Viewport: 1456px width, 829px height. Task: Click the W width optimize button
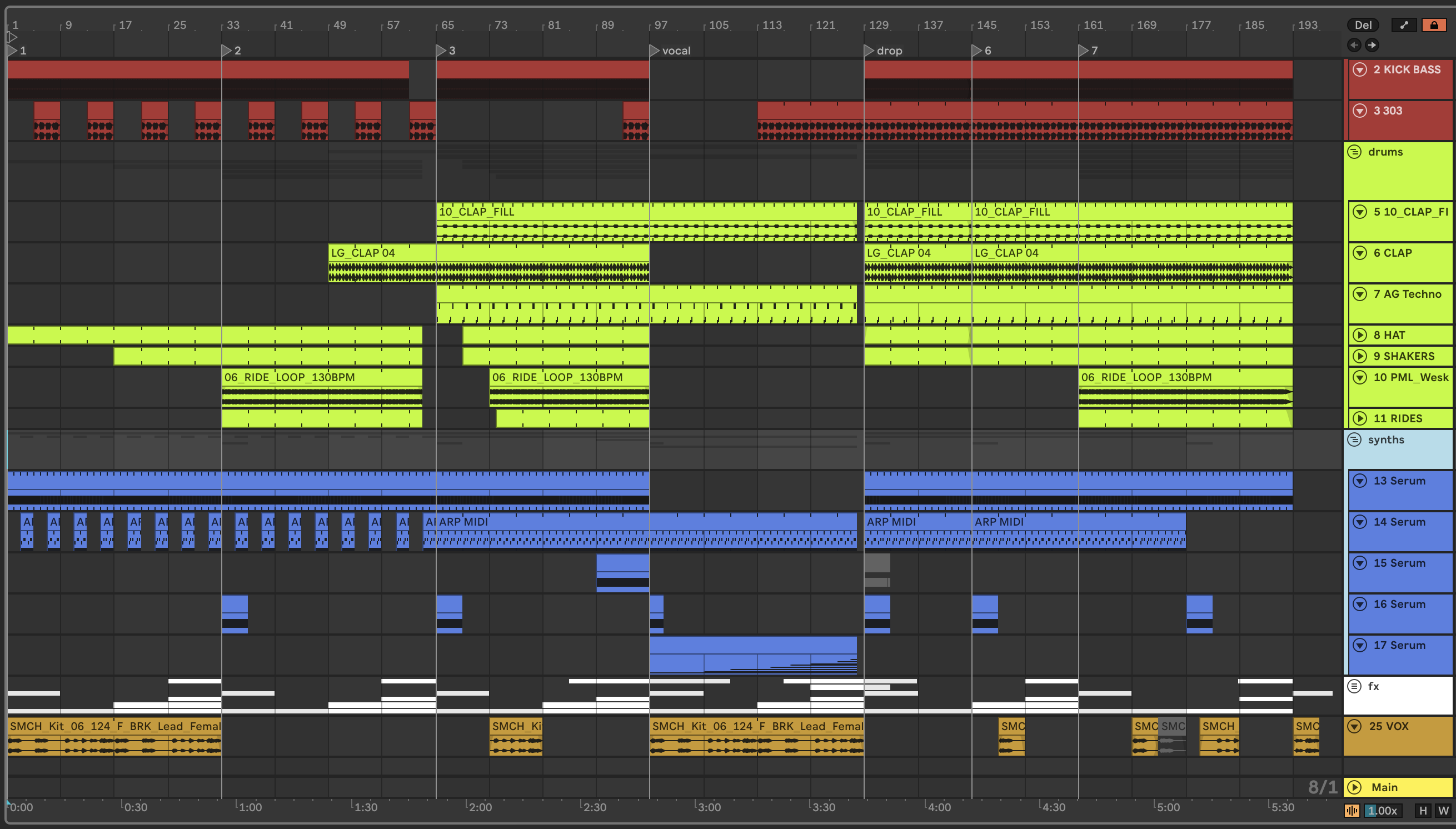click(1443, 810)
